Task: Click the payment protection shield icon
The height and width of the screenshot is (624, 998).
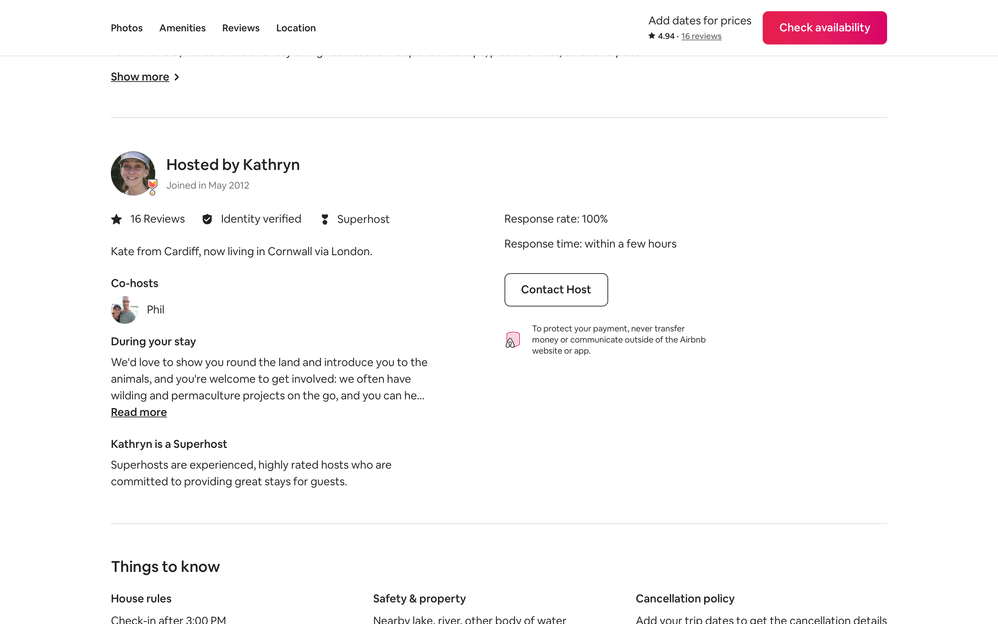Action: pyautogui.click(x=513, y=340)
